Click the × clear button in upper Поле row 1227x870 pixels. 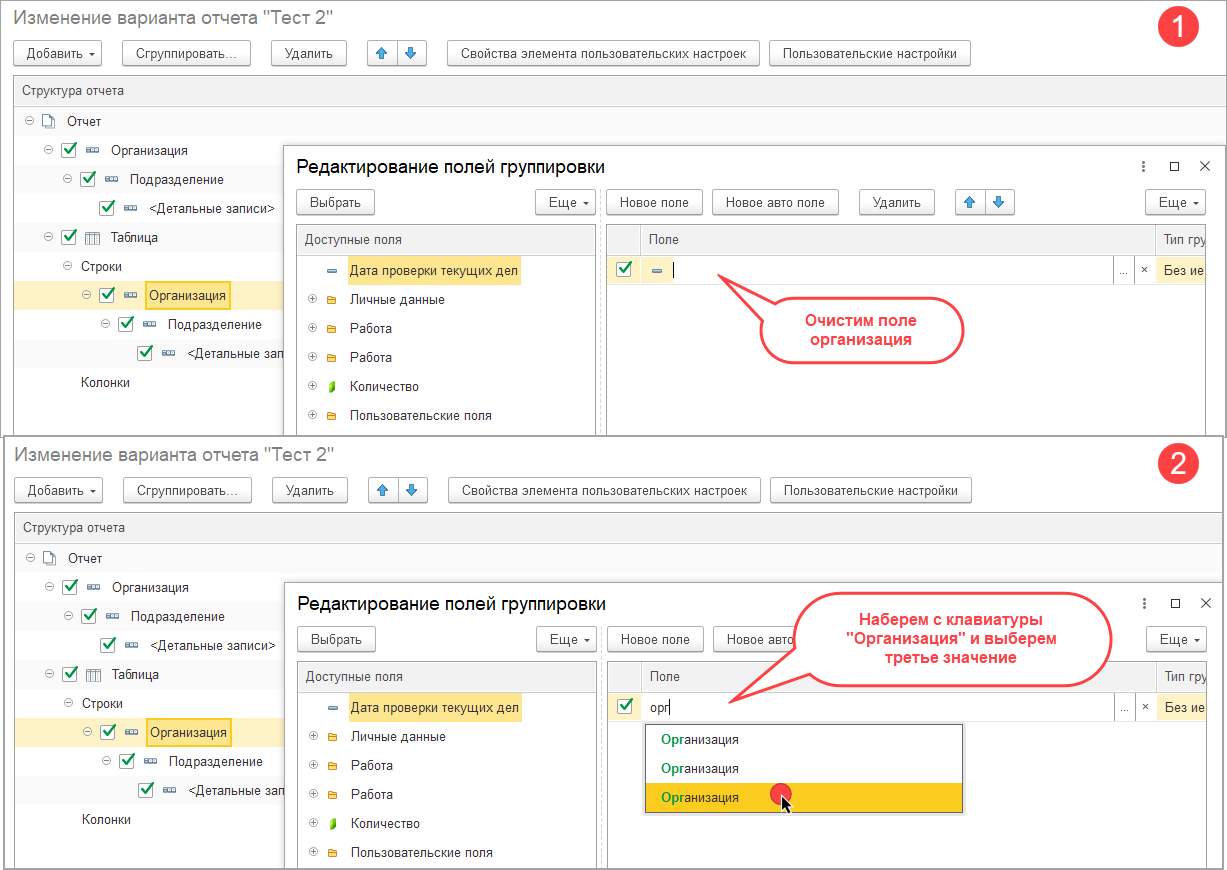tap(1144, 270)
